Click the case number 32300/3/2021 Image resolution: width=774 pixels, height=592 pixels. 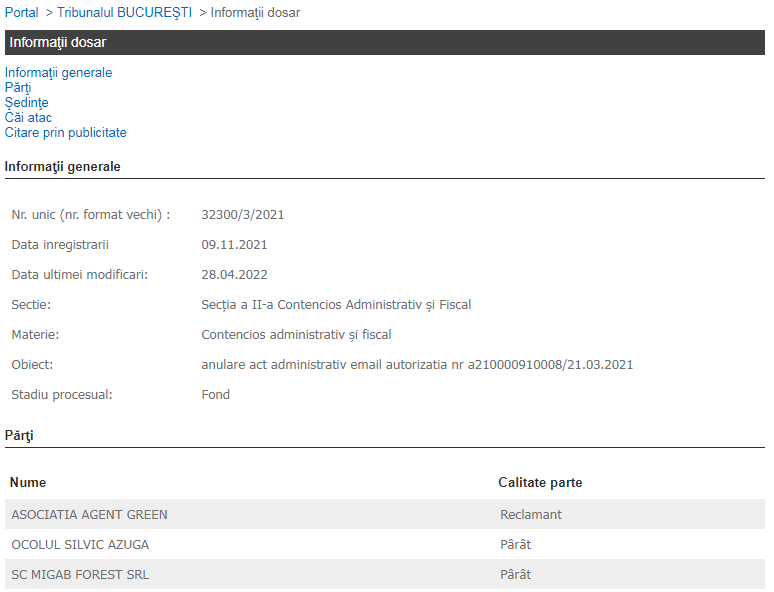pyautogui.click(x=243, y=215)
